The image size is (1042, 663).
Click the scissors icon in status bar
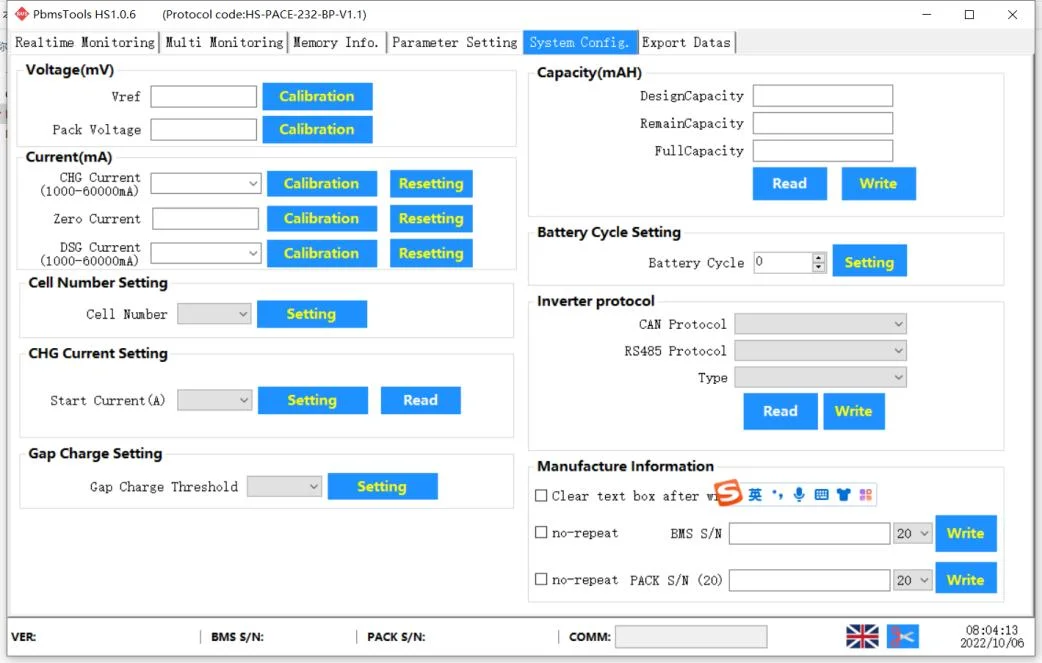[902, 636]
